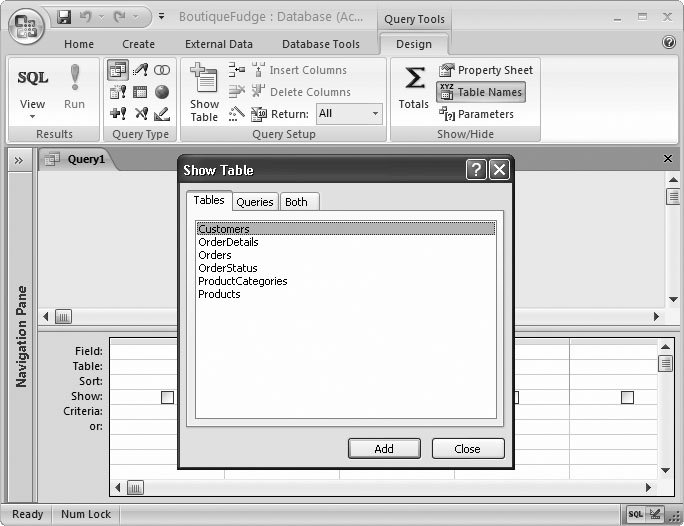Click the Show Table dialog help button

coord(476,169)
